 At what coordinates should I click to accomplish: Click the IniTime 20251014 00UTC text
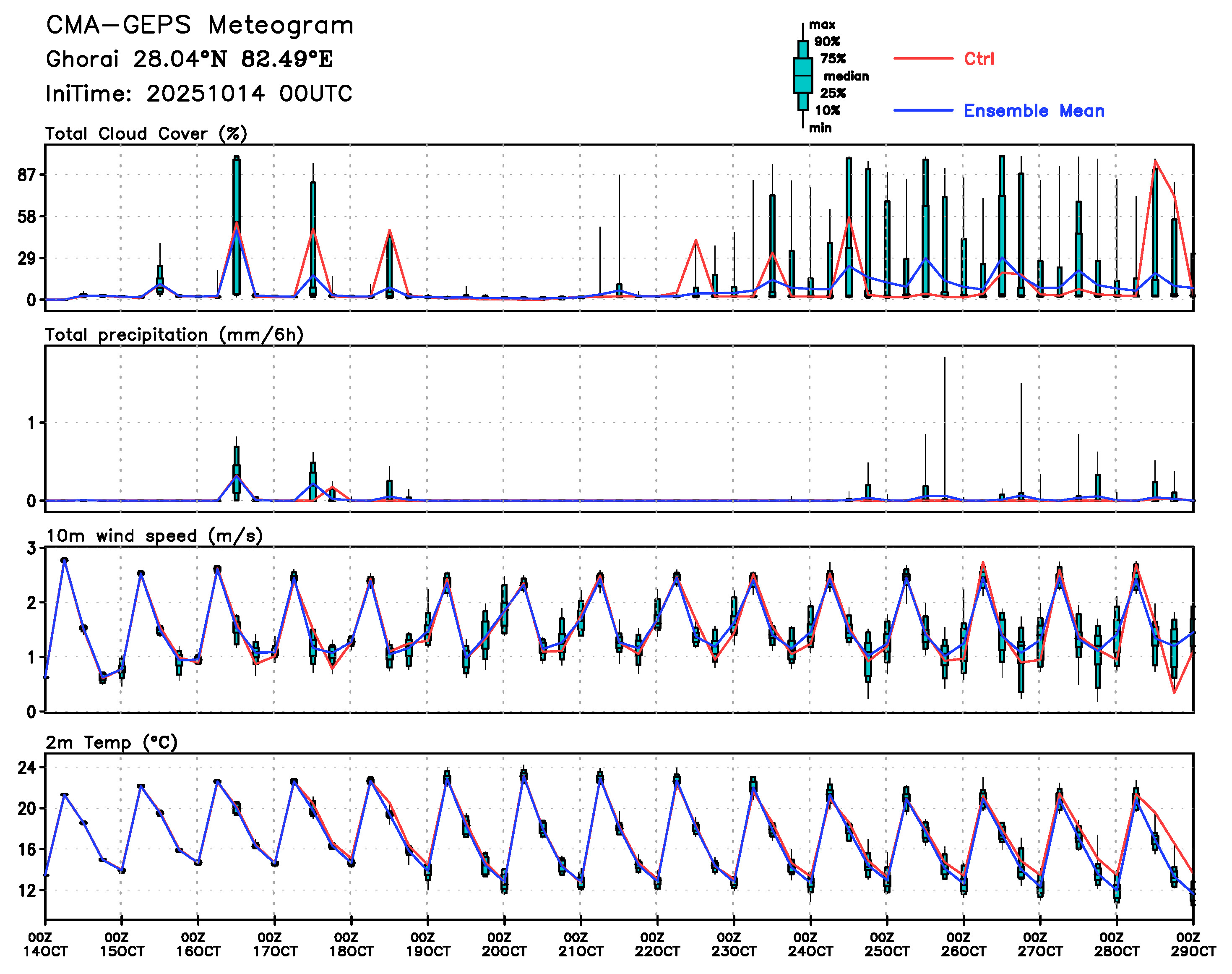pos(199,94)
